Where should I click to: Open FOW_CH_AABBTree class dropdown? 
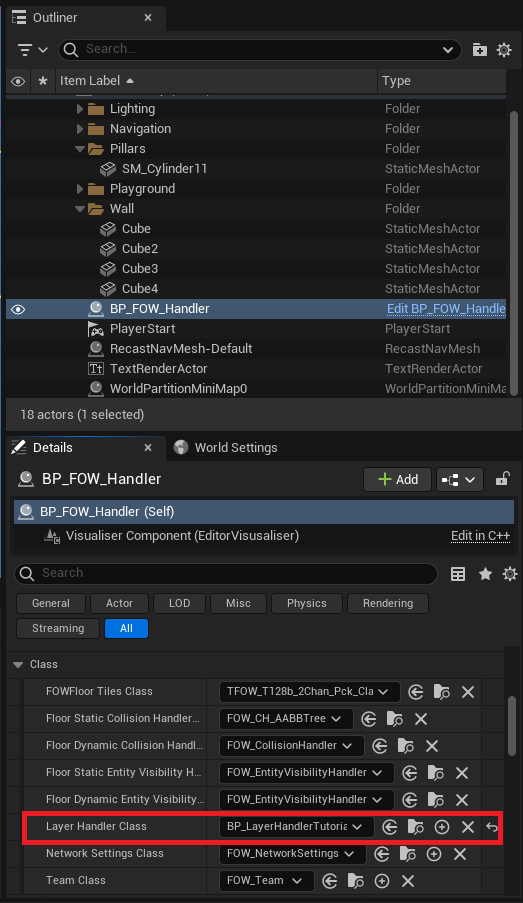tap(286, 719)
